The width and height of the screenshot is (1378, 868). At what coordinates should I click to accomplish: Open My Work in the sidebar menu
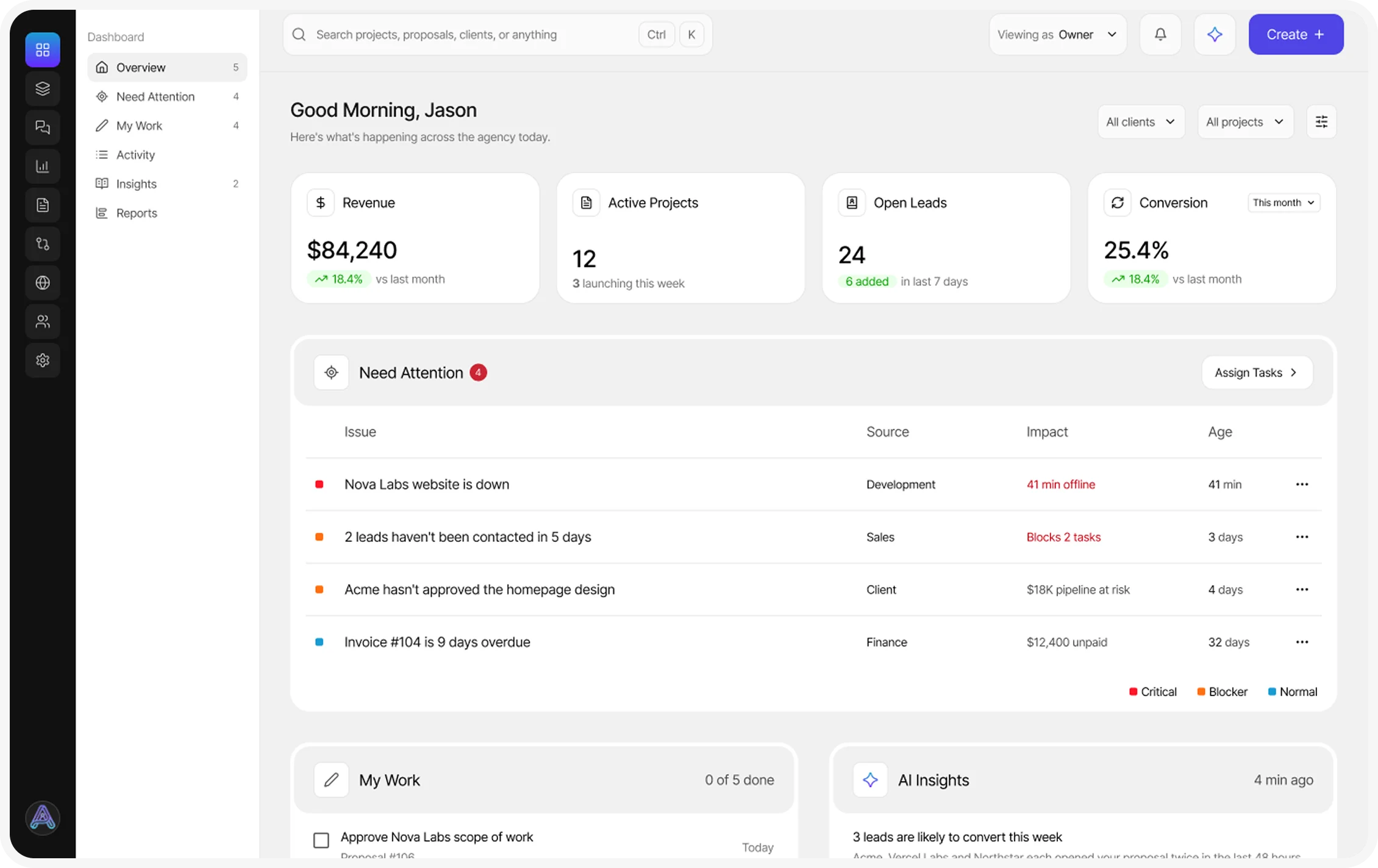(x=167, y=126)
